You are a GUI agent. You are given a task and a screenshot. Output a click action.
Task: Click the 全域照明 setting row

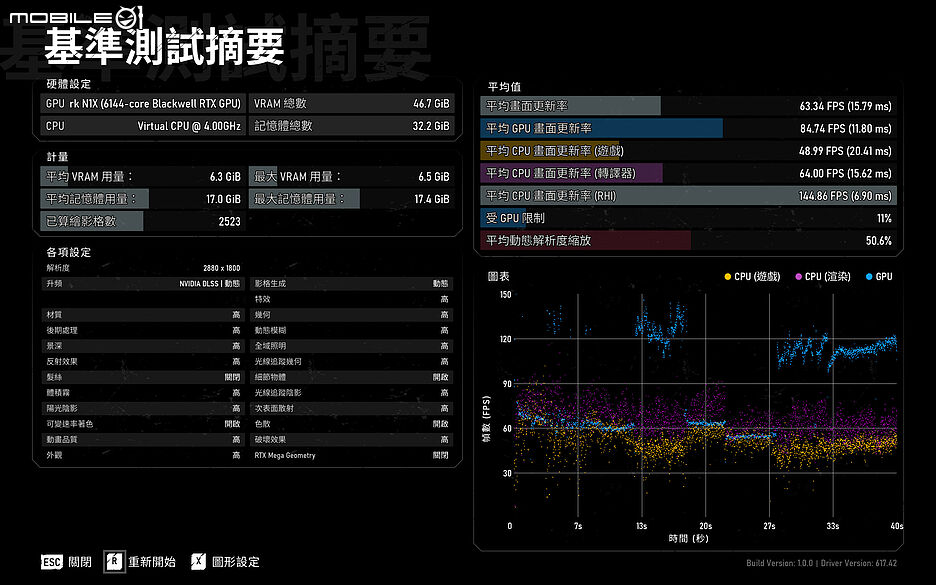click(352, 346)
